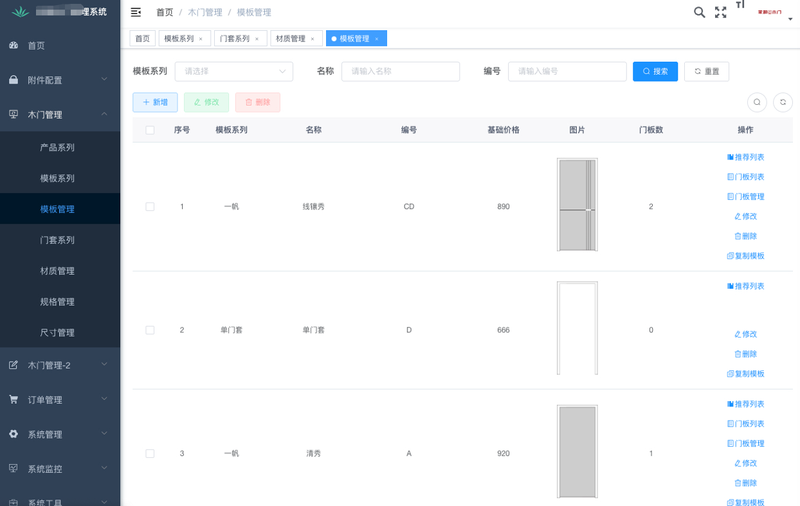Expand the 订单管理 sidebar menu
The image size is (800, 506).
[60, 400]
